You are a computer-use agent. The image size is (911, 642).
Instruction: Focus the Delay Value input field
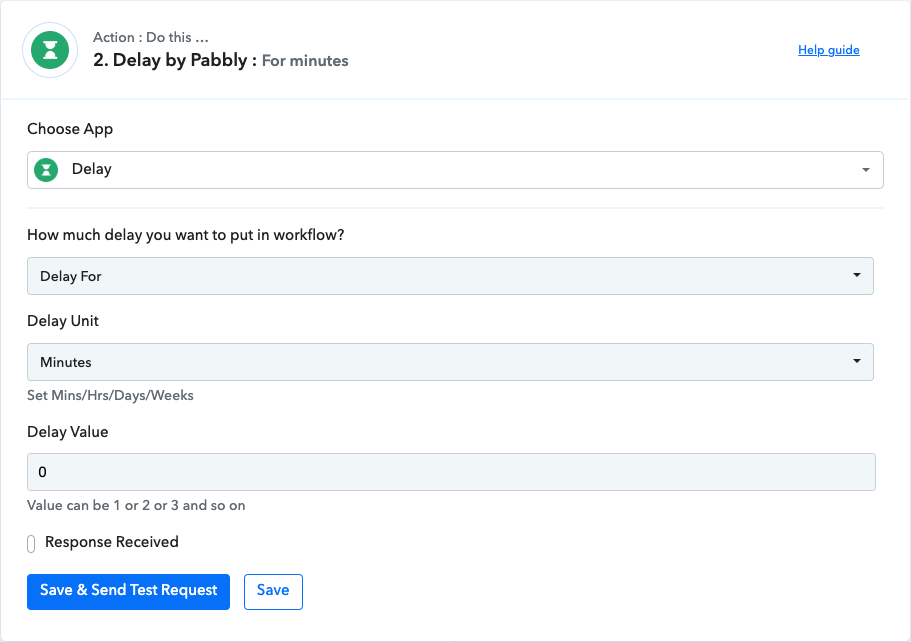coord(451,472)
